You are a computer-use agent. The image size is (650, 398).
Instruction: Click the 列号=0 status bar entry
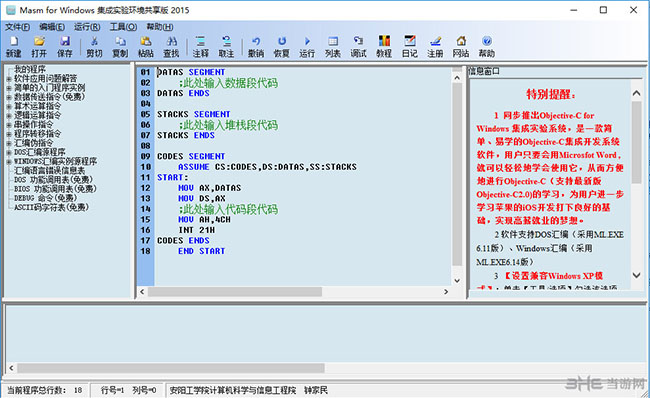pyautogui.click(x=144, y=390)
